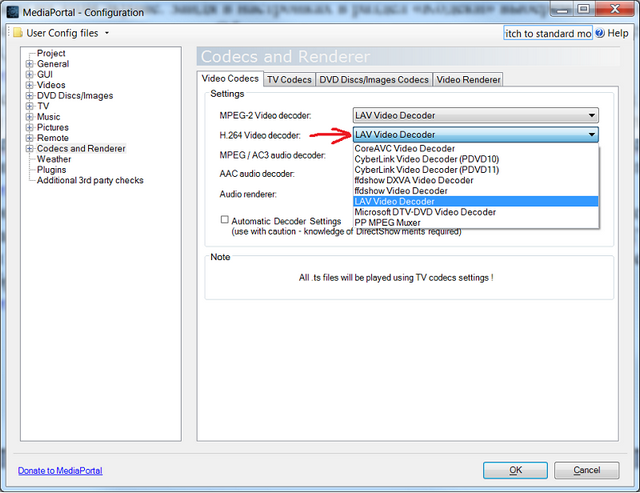
Task: Switch to the Video Codecs tab
Action: 230,78
